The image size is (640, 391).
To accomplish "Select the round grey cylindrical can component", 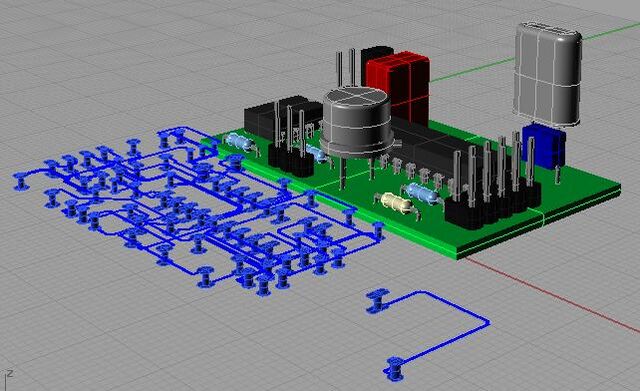I will click(356, 122).
